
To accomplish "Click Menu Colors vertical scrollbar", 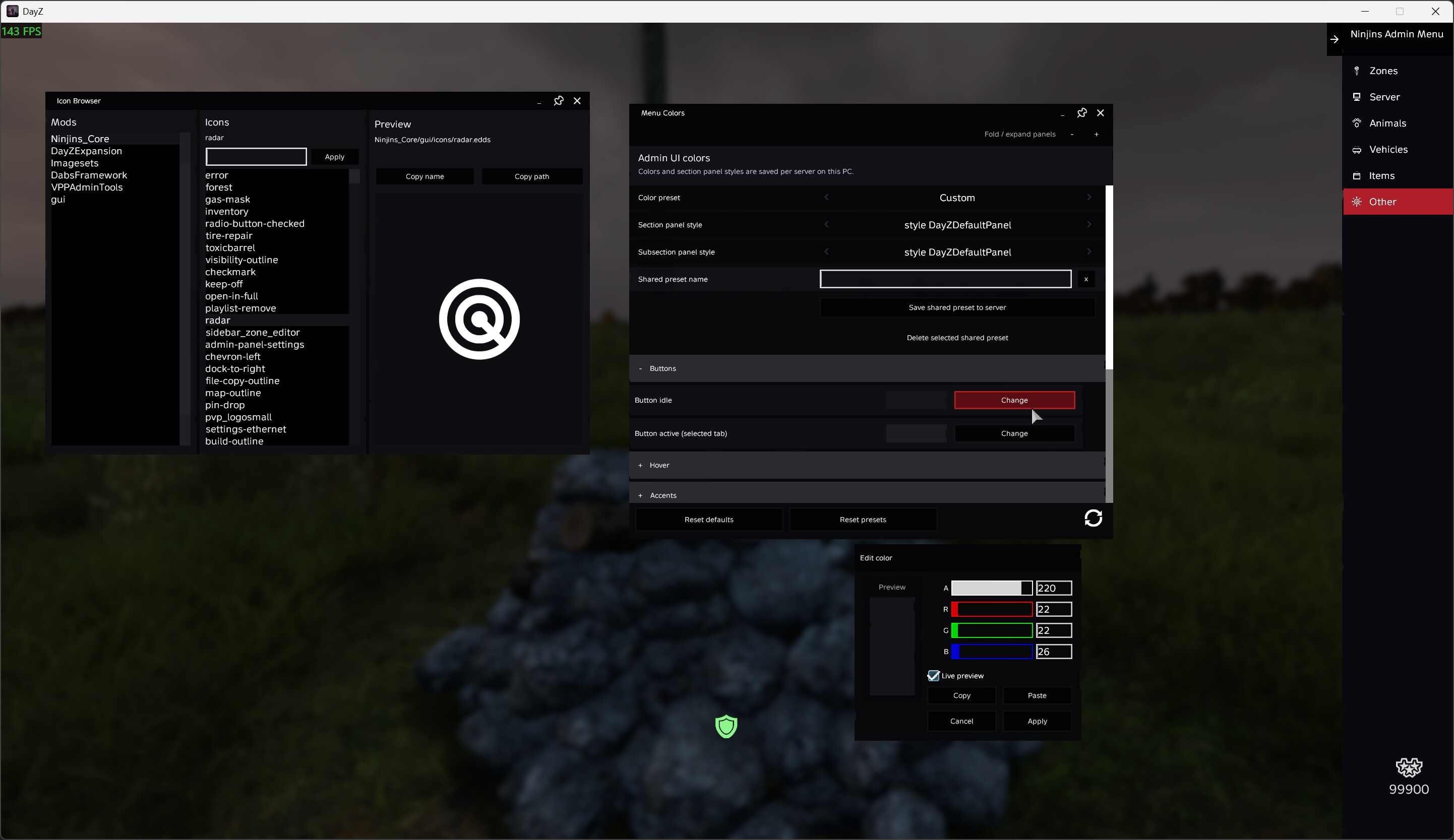I will coord(1109,277).
